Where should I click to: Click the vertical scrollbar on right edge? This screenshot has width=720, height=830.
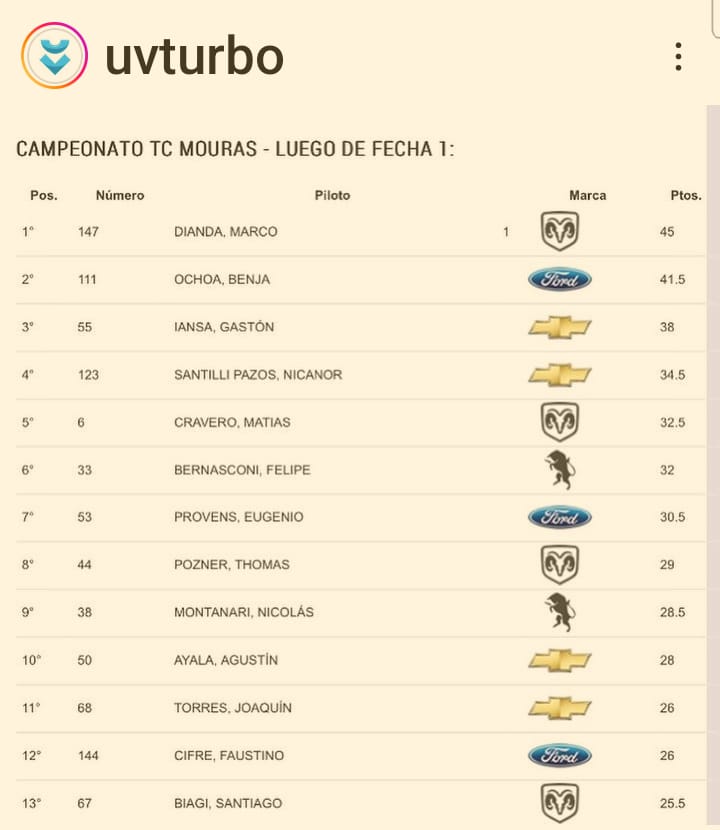point(713,466)
